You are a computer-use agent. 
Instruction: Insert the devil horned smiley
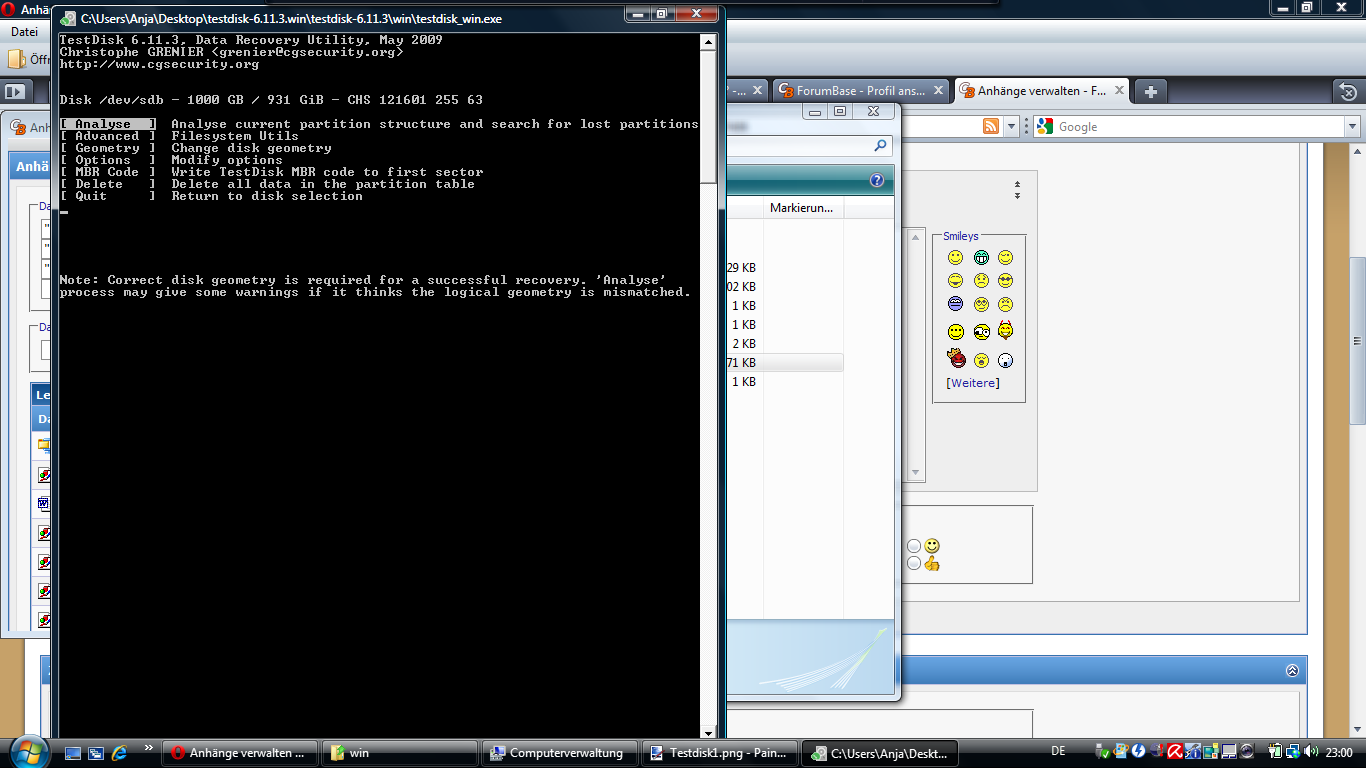(1006, 329)
